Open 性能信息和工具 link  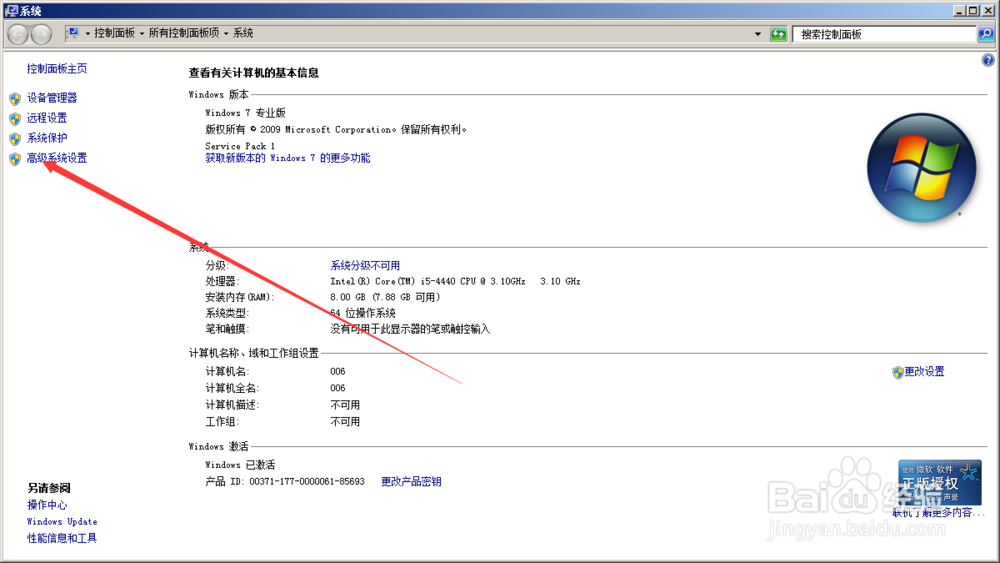point(62,538)
